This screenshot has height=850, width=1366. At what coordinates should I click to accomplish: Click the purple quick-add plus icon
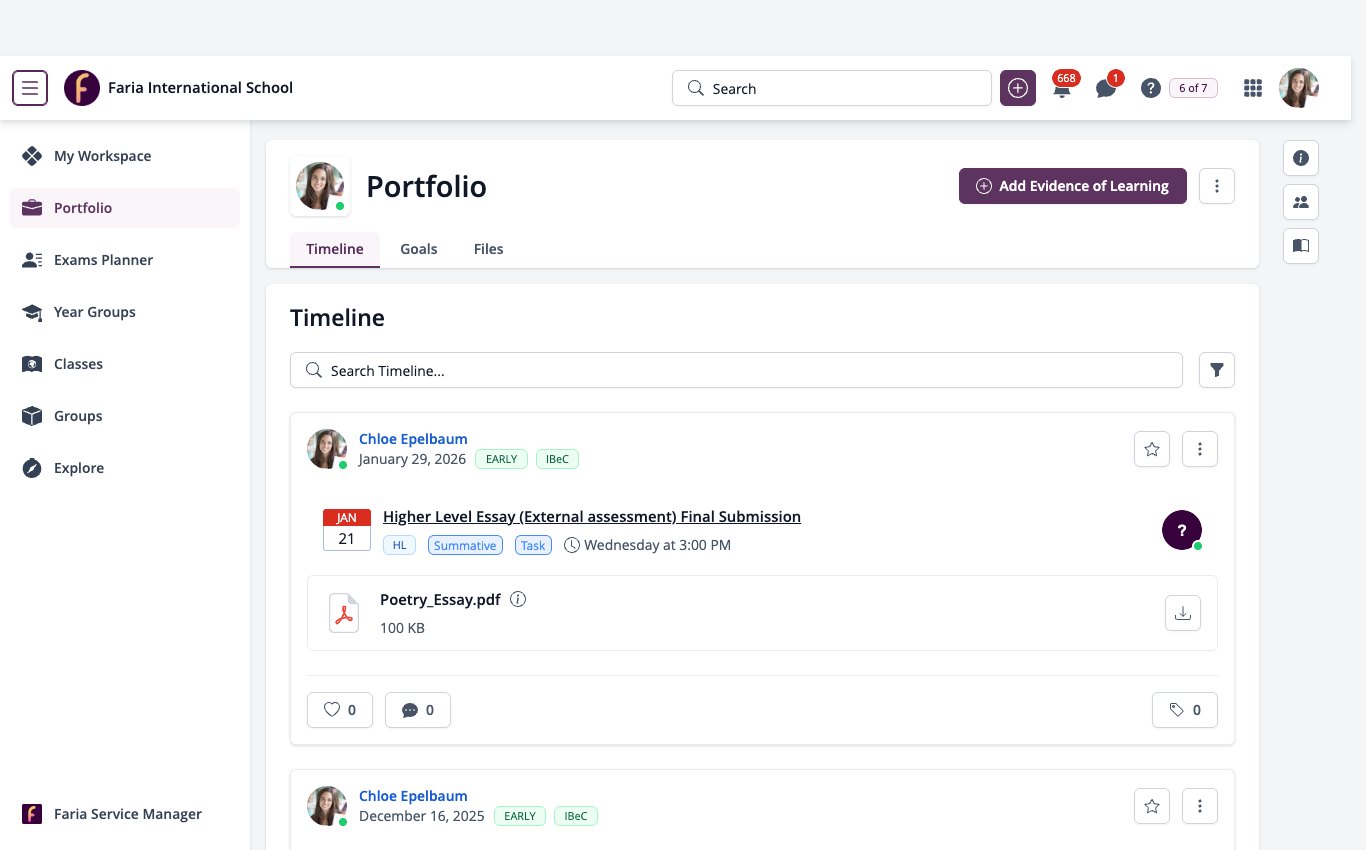pos(1018,88)
